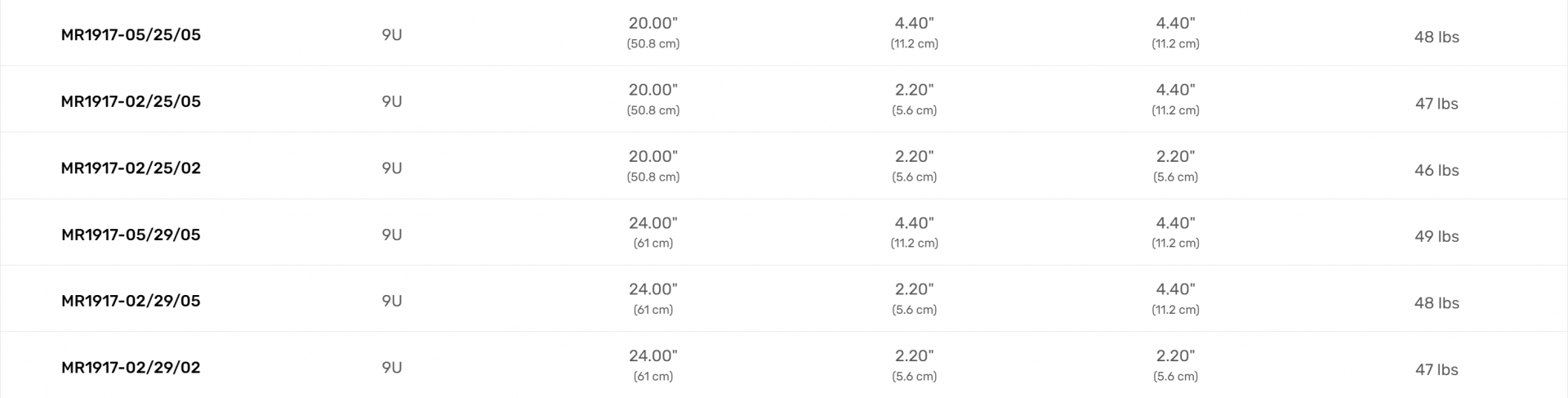
Task: Select 47 lbs in the MR1917-02/29/02 row
Action: [x=1437, y=369]
